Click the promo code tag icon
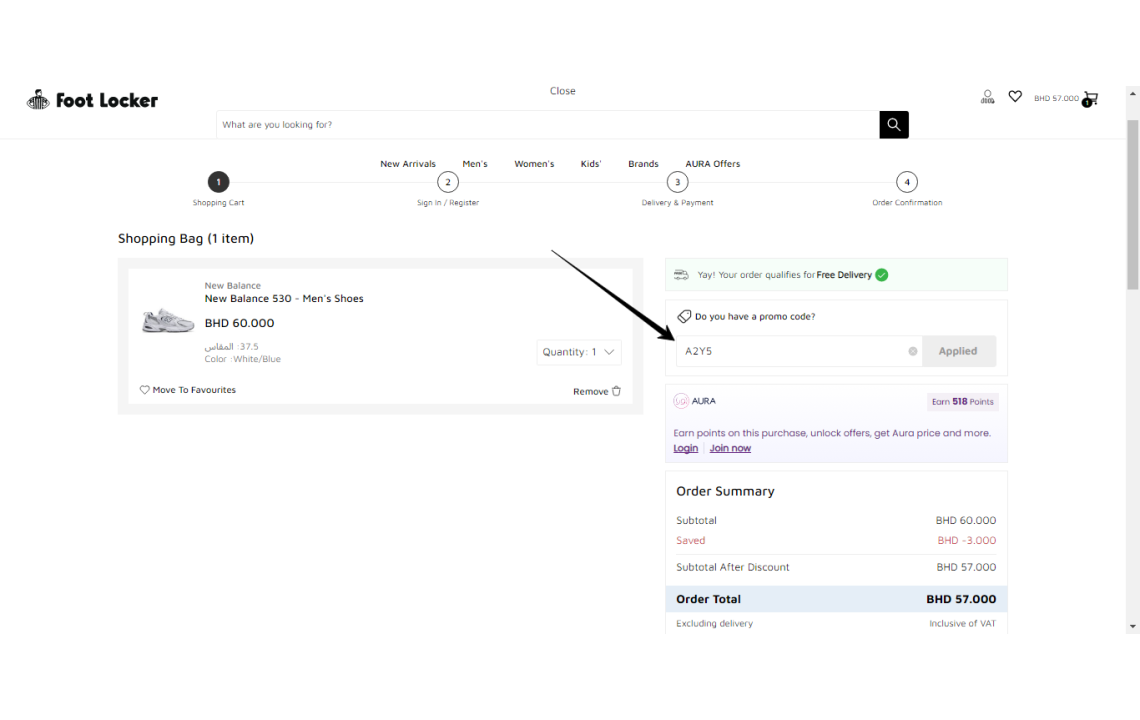This screenshot has width=1140, height=720. pyautogui.click(x=684, y=316)
